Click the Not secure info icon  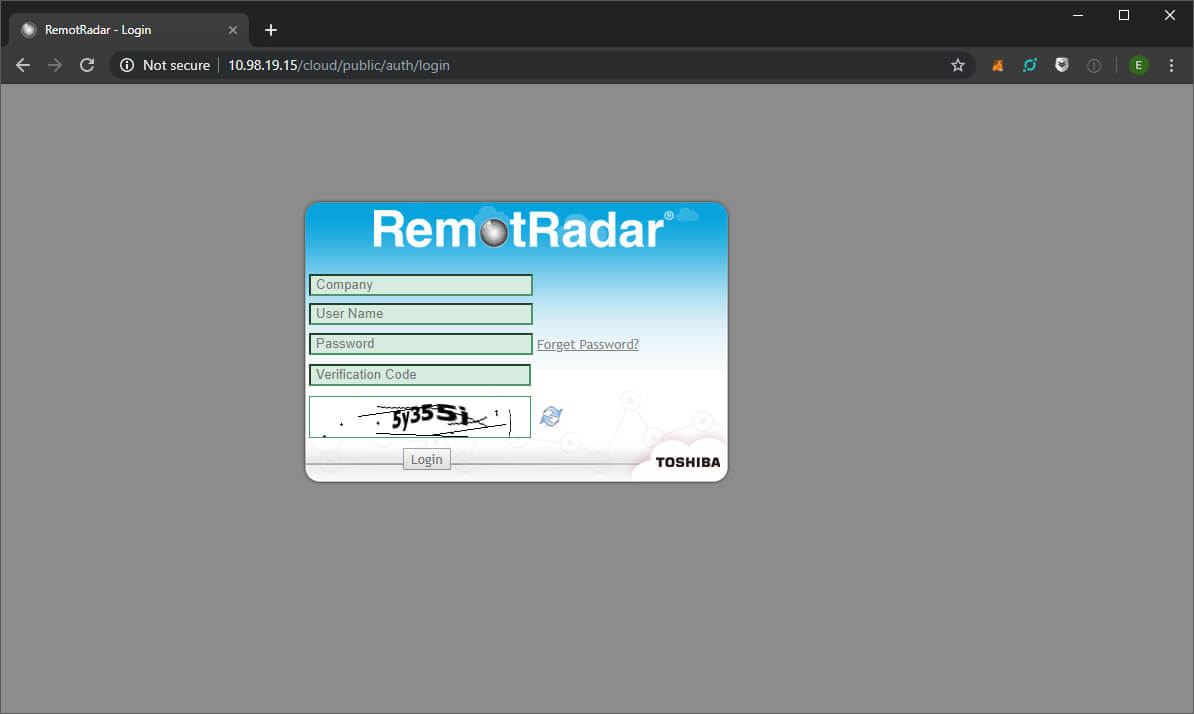(126, 65)
